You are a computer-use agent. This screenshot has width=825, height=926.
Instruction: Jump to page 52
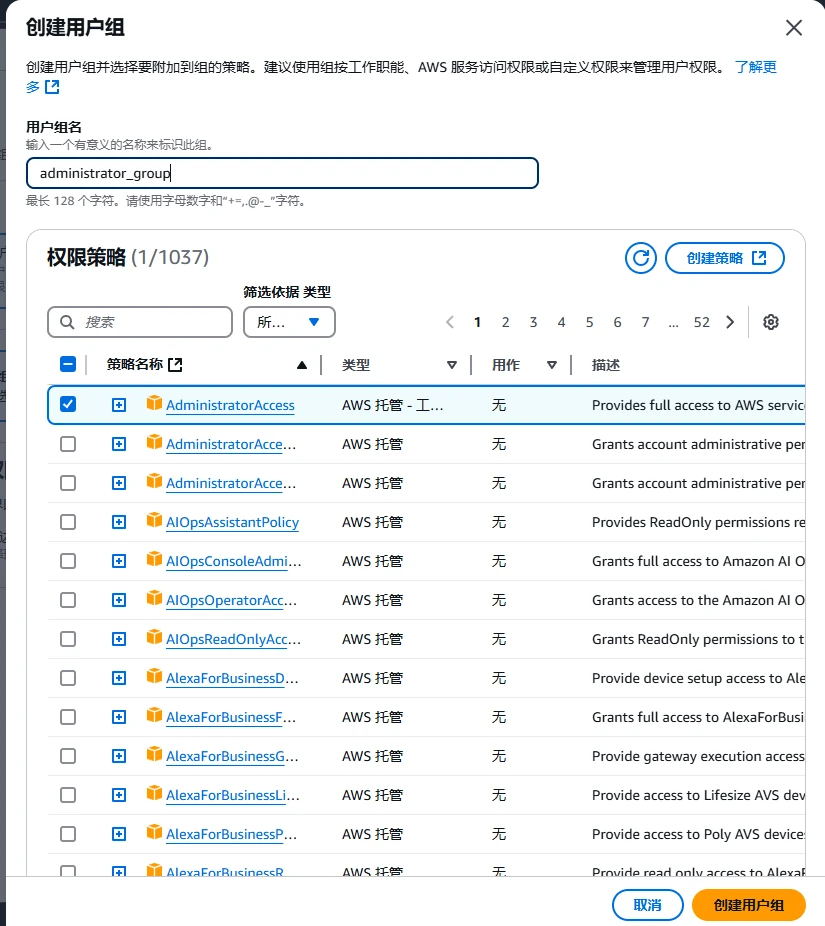coord(702,322)
